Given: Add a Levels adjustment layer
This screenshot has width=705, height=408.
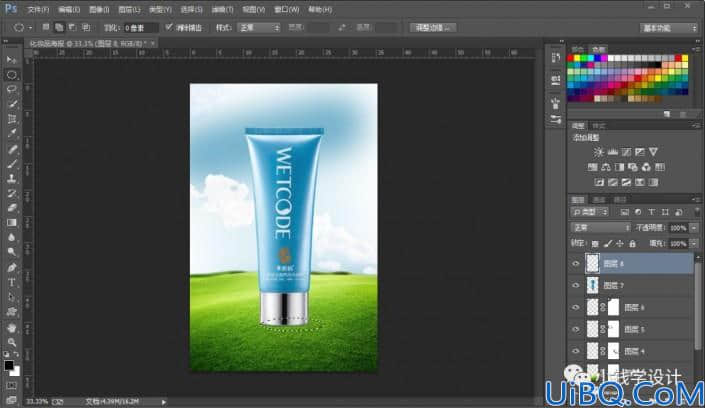Looking at the screenshot, I should [x=612, y=152].
